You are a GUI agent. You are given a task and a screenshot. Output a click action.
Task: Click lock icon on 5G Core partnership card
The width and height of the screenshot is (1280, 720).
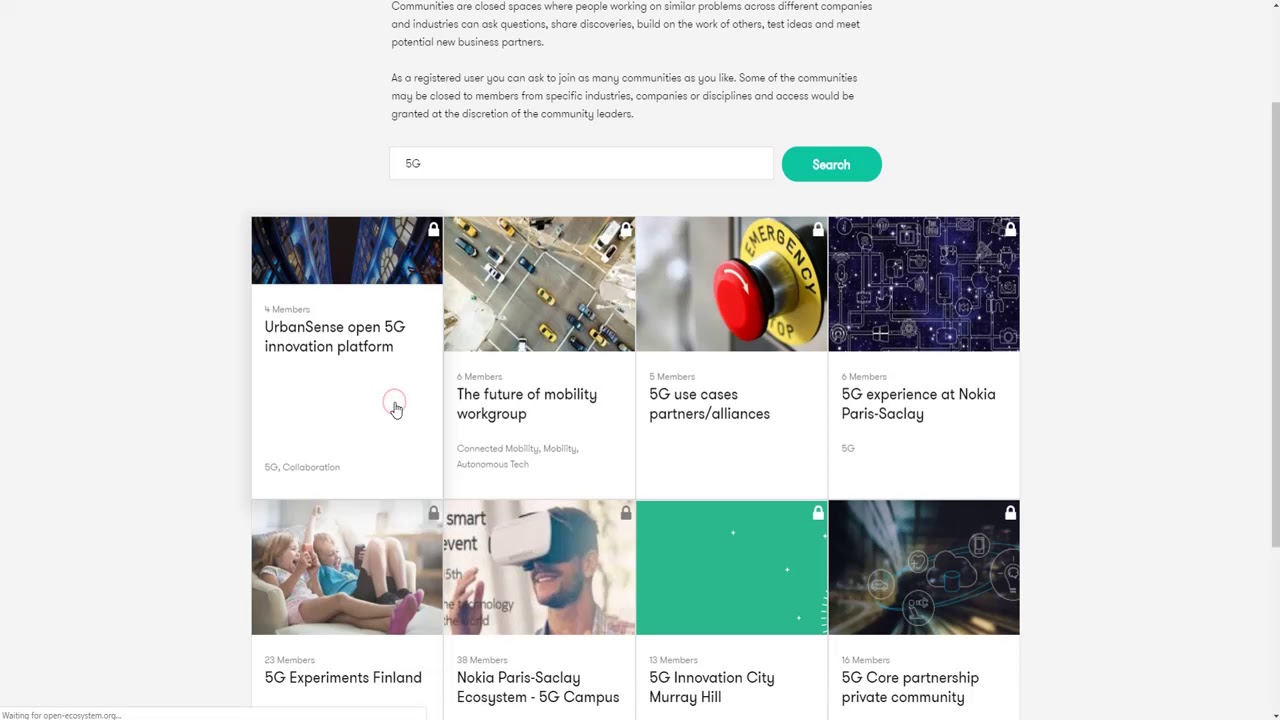(x=1010, y=513)
